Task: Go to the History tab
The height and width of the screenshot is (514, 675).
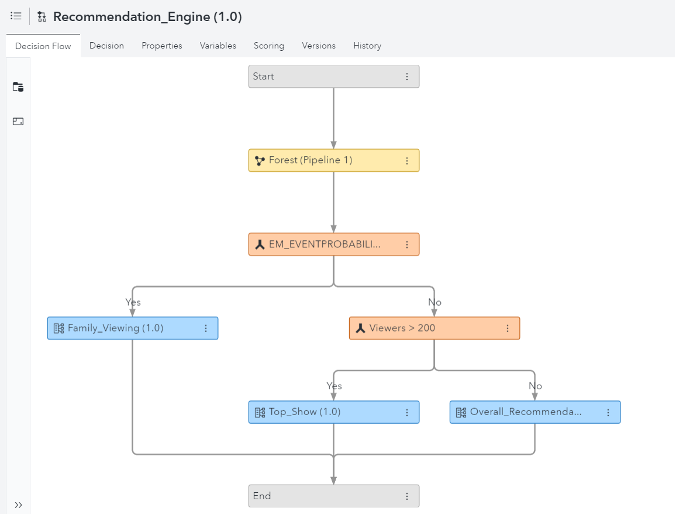Action: click(367, 46)
